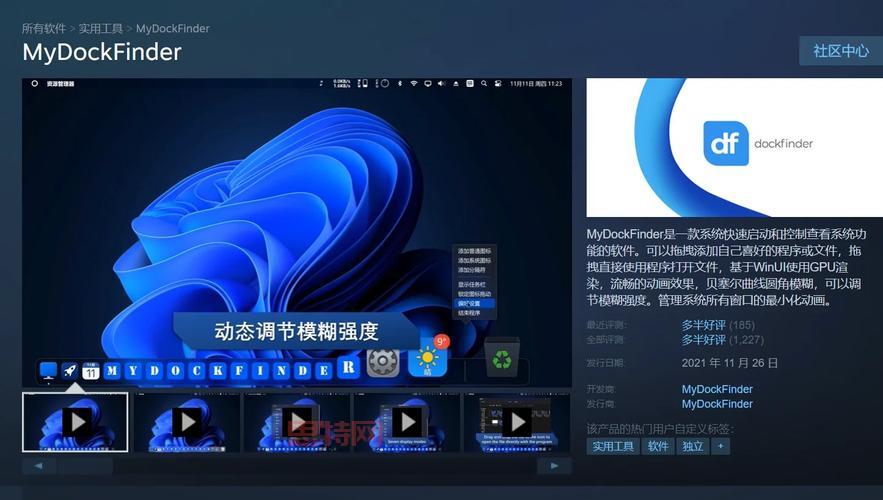Click the magnifier search icon in preview menu bar
Screen dimensions: 883x500
click(484, 83)
